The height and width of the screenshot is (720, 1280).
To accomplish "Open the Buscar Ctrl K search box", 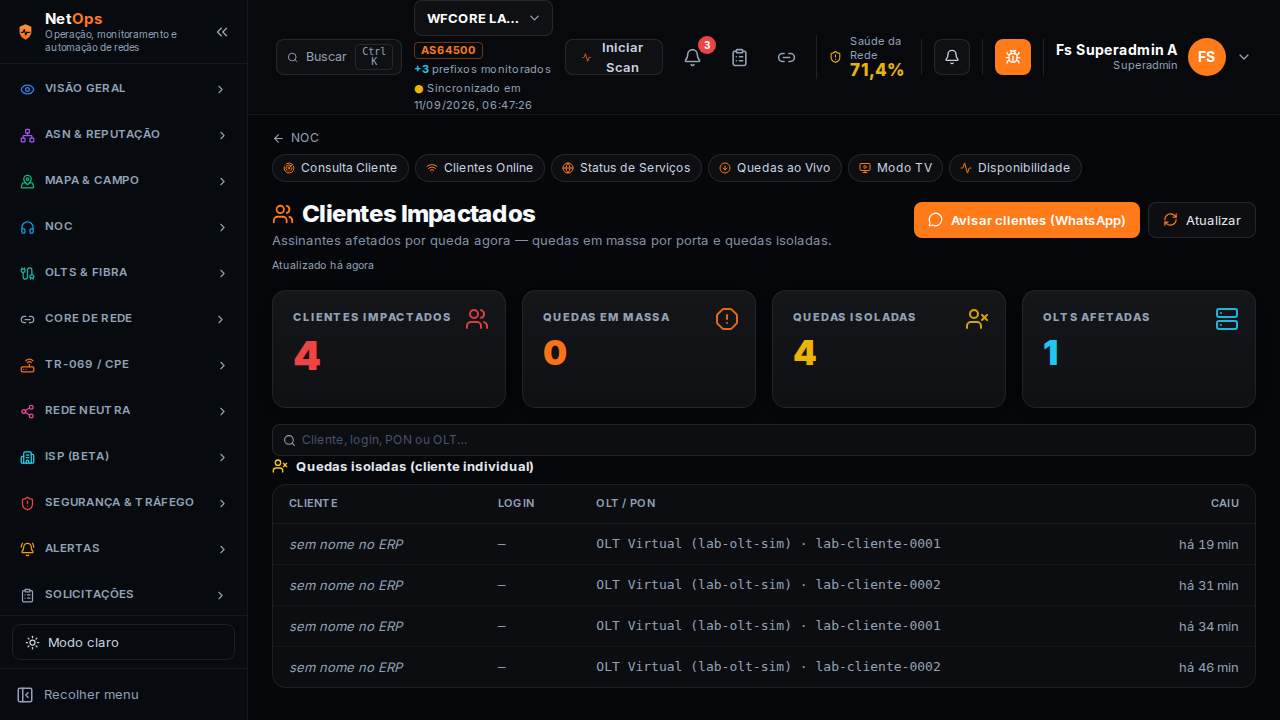I will click(339, 57).
